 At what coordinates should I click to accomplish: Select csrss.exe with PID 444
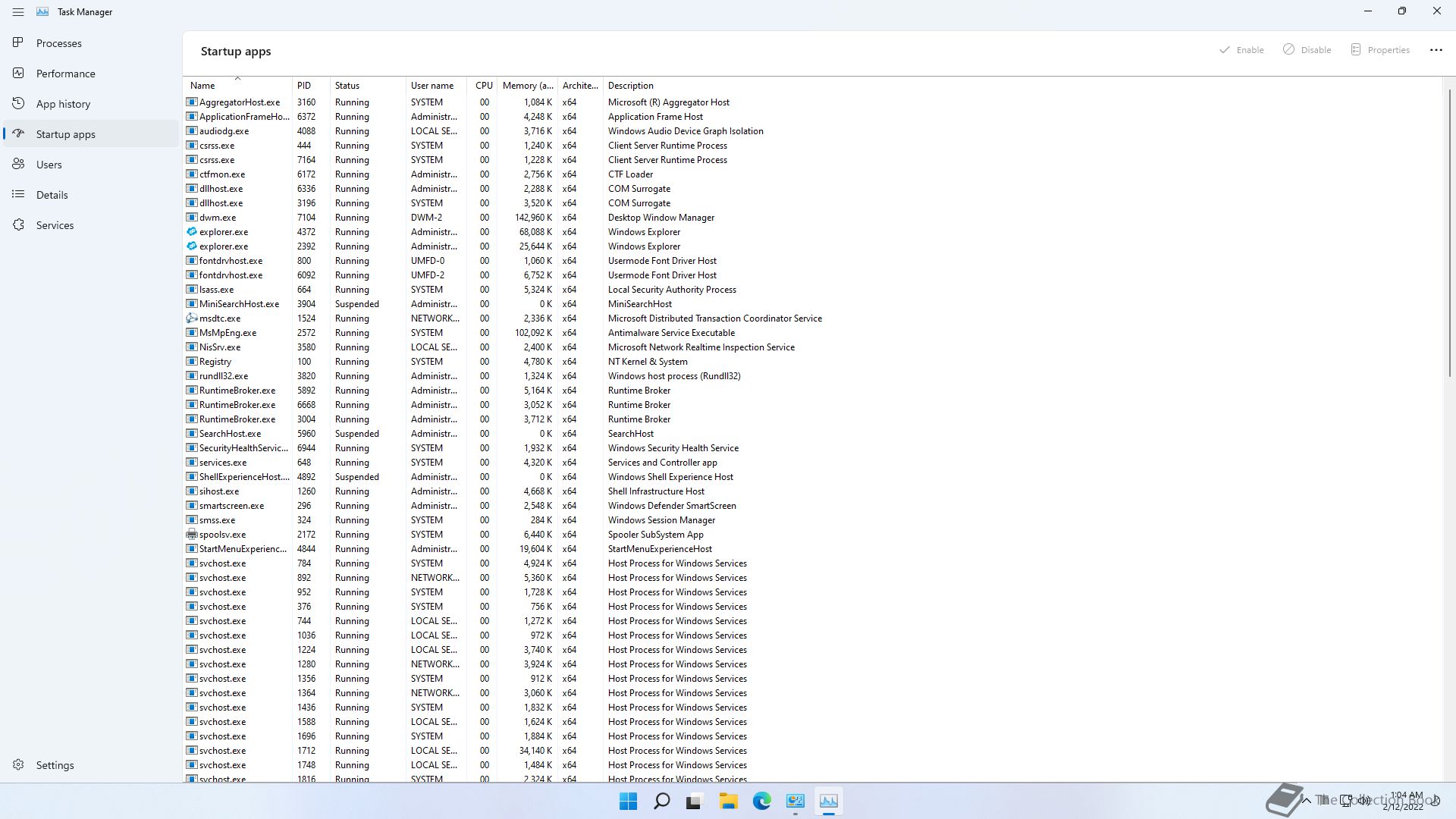tap(813, 146)
